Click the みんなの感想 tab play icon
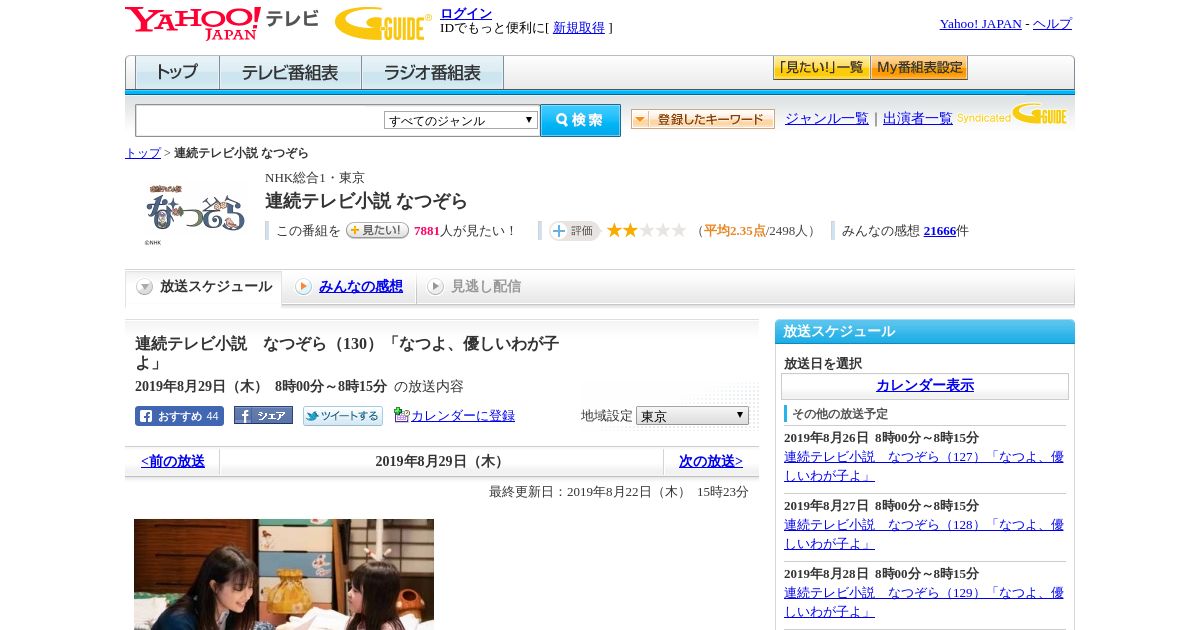 [303, 287]
